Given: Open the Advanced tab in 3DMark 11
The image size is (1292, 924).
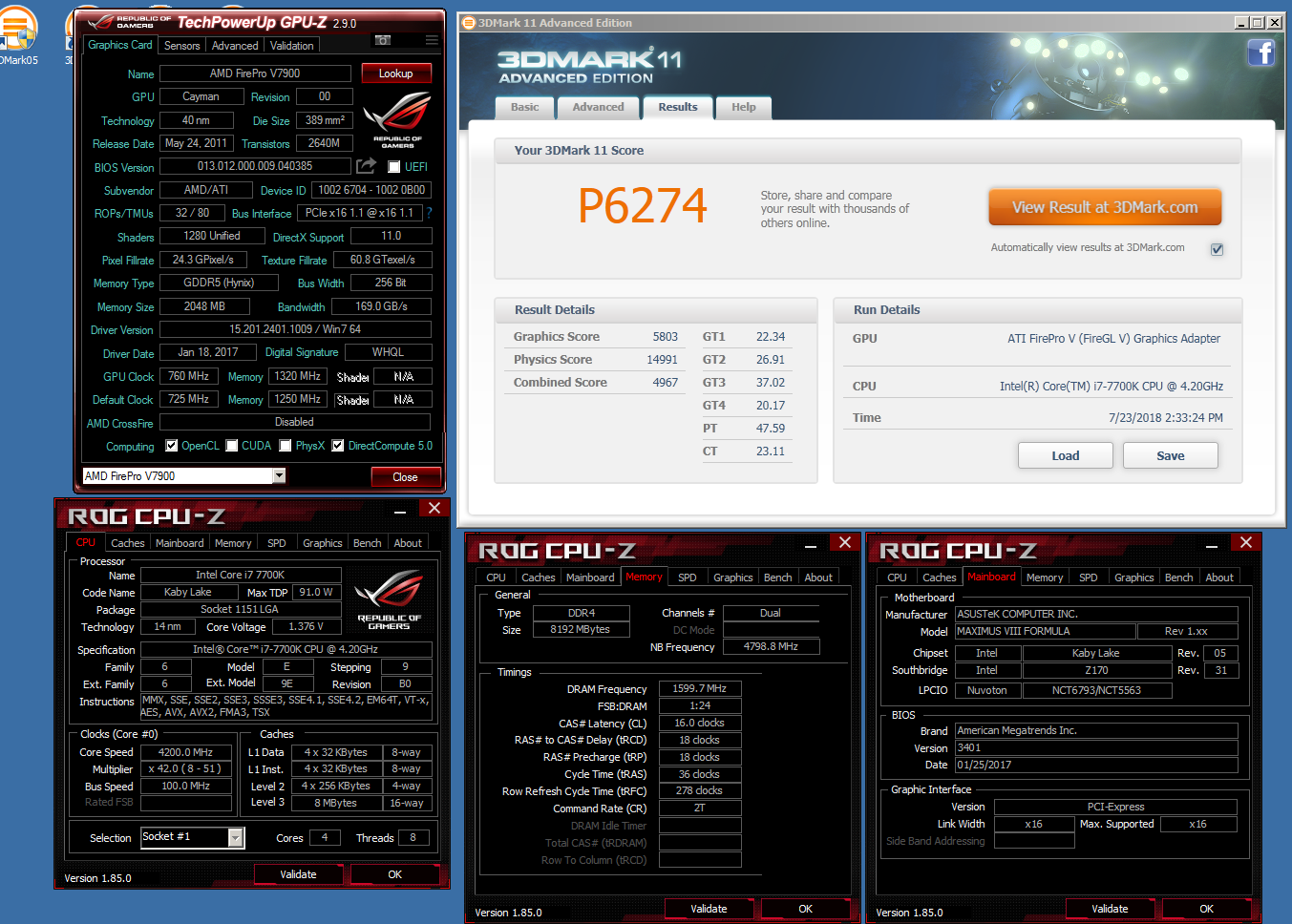Looking at the screenshot, I should 598,107.
